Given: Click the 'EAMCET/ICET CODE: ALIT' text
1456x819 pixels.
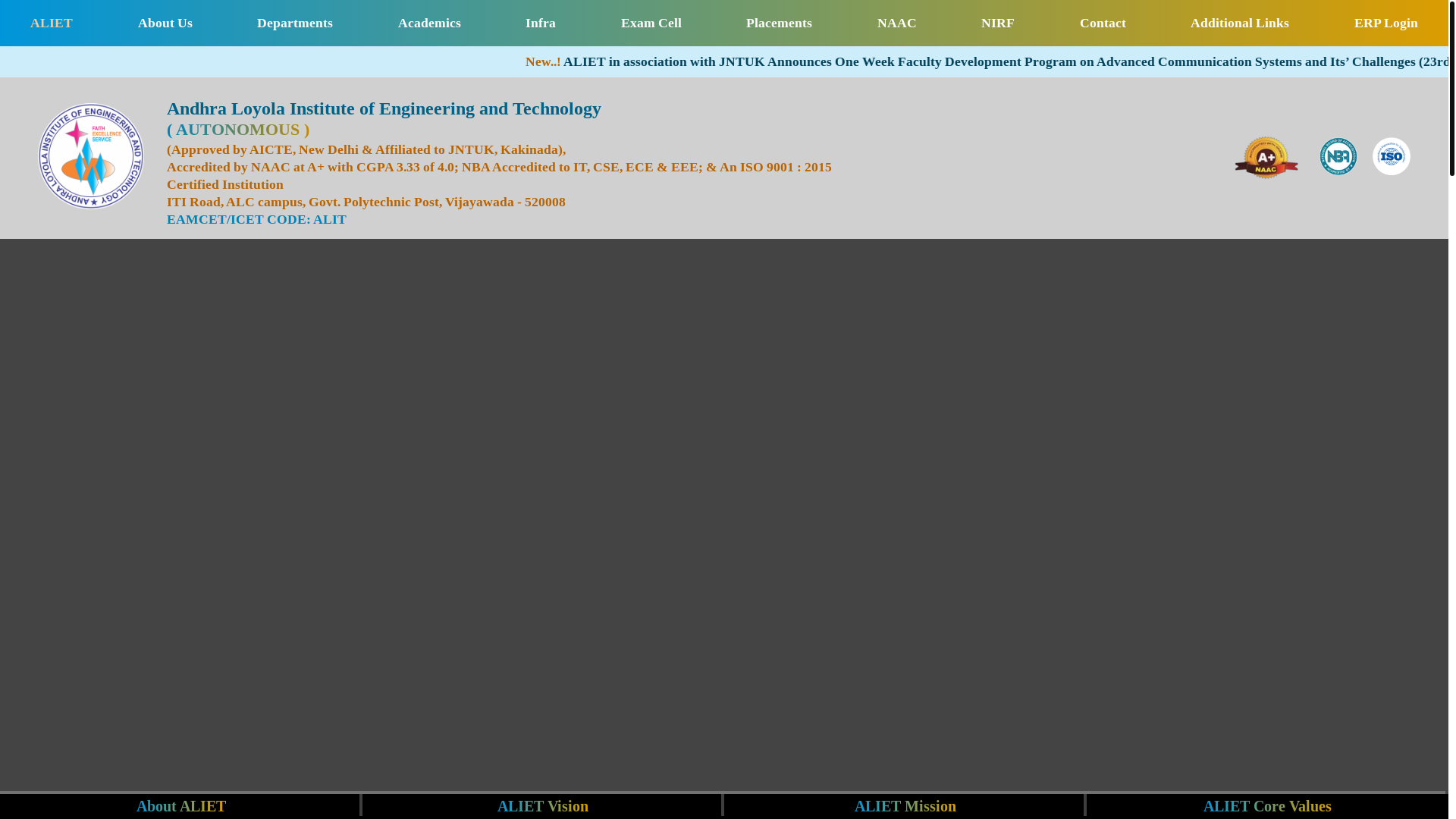Looking at the screenshot, I should [x=256, y=219].
